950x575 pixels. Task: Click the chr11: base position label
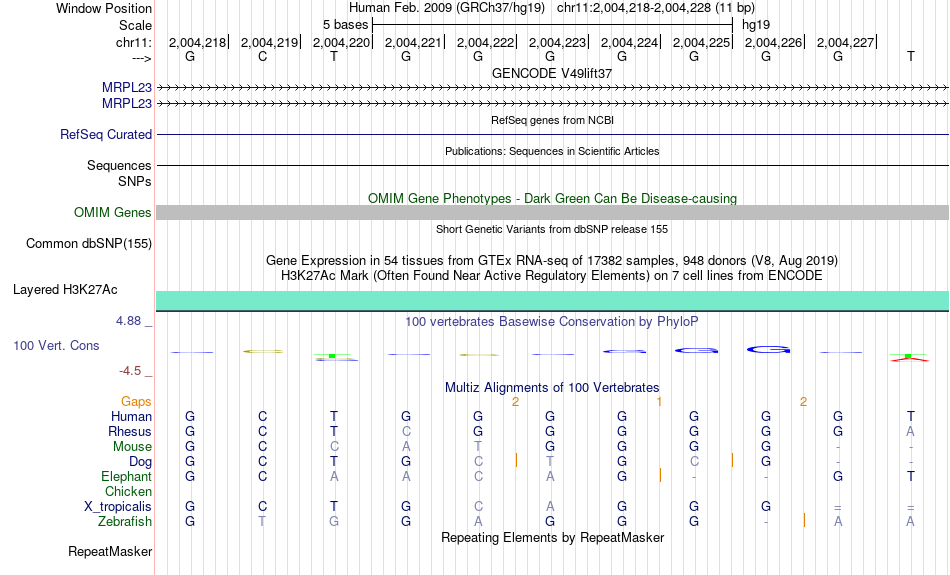(x=134, y=42)
